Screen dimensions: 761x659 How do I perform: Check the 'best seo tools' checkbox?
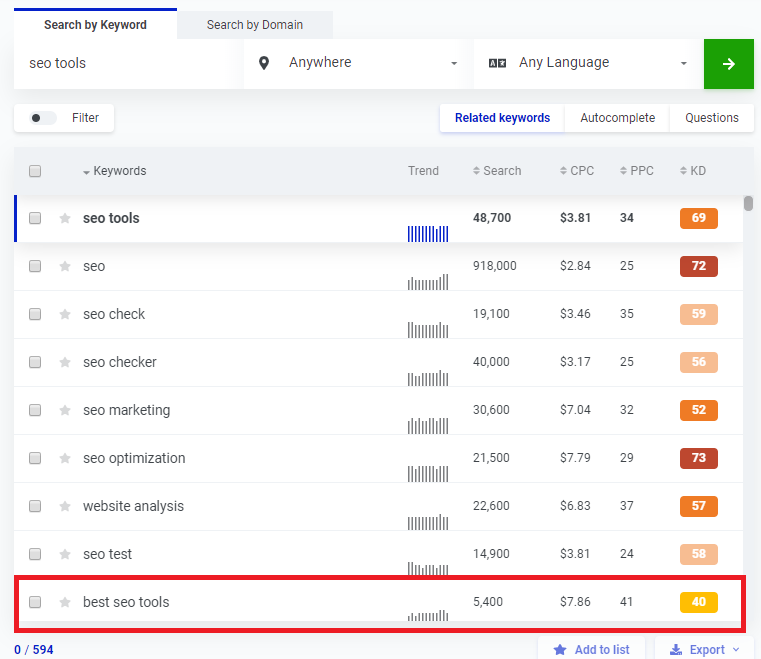tap(35, 602)
